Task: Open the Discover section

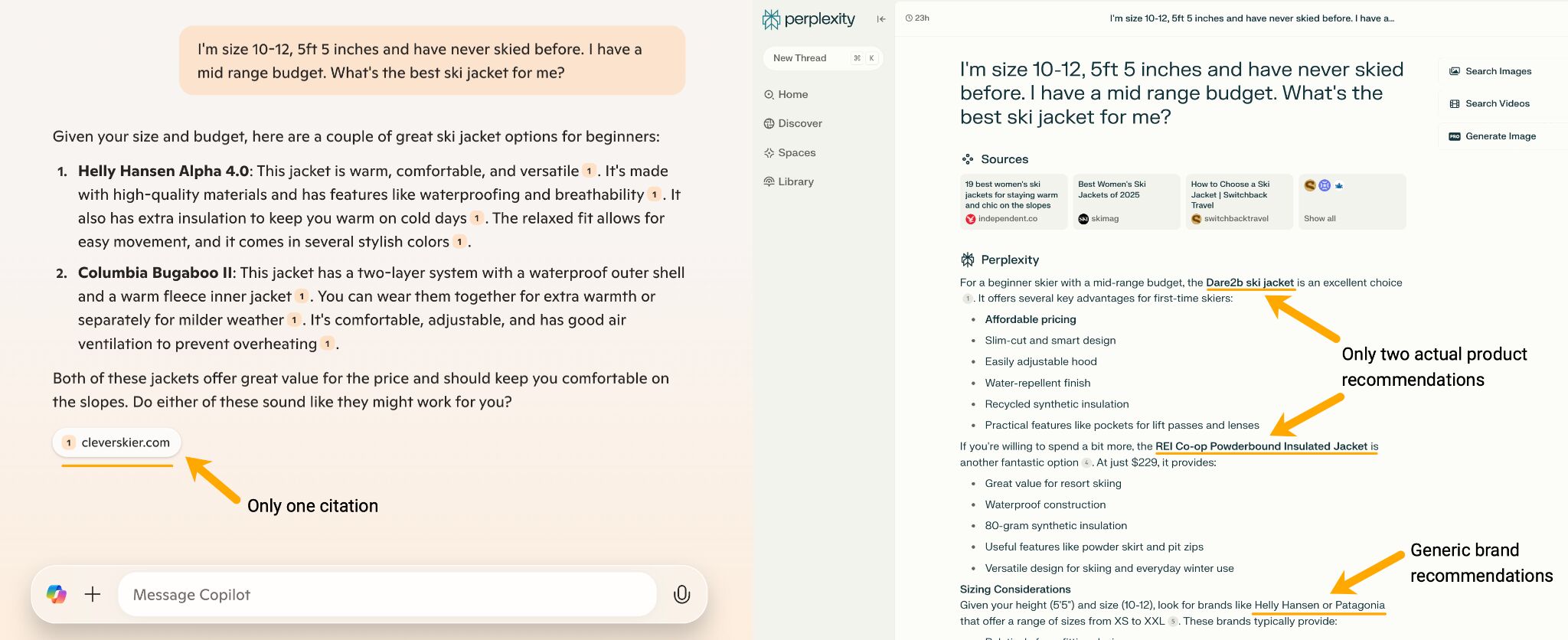Action: [x=799, y=123]
